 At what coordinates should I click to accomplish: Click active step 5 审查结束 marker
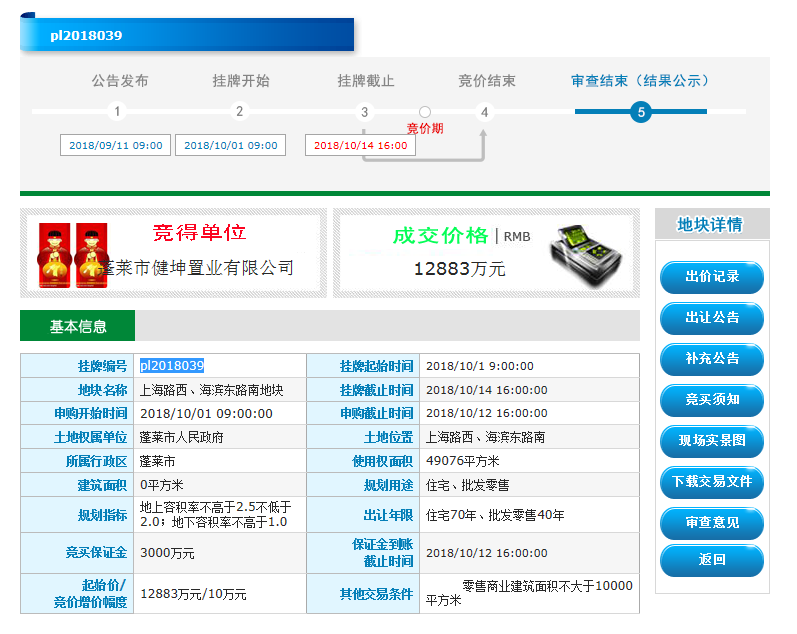coord(641,112)
